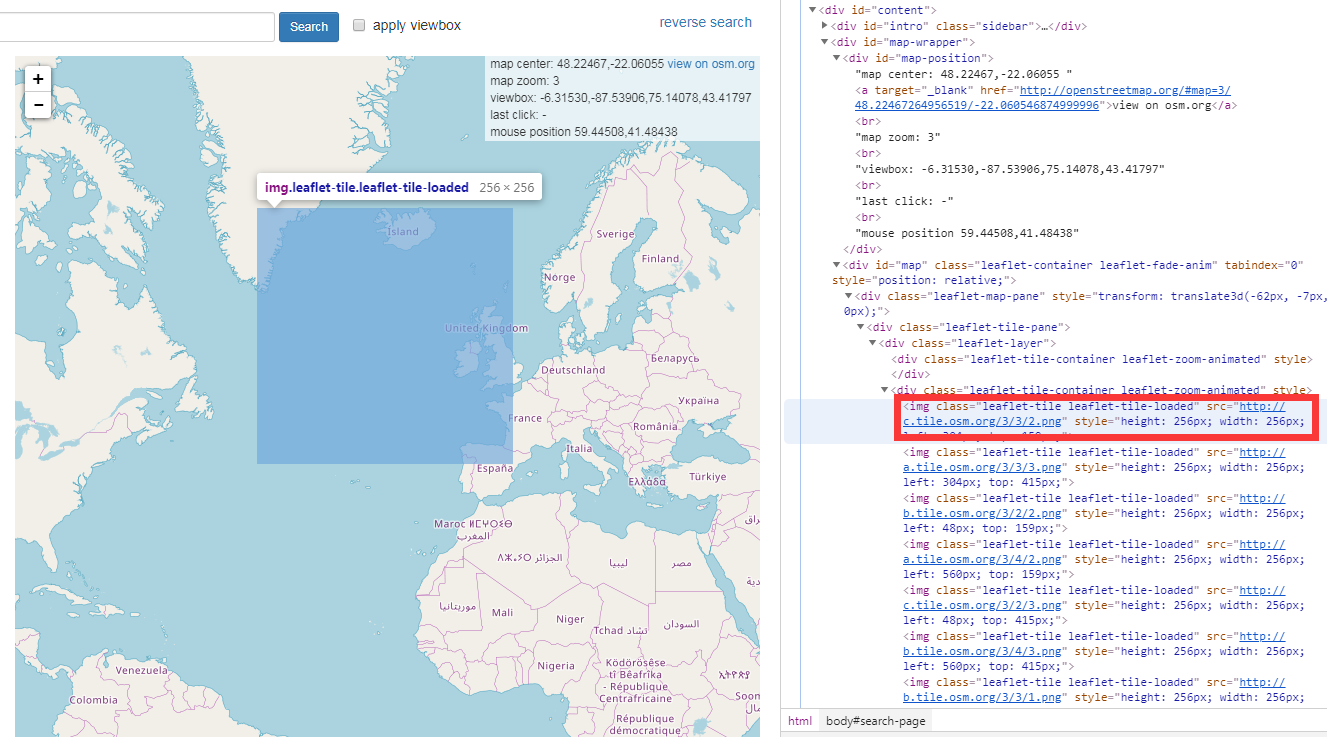Open the reverse search link
Screen dimensions: 1327x737
point(705,22)
